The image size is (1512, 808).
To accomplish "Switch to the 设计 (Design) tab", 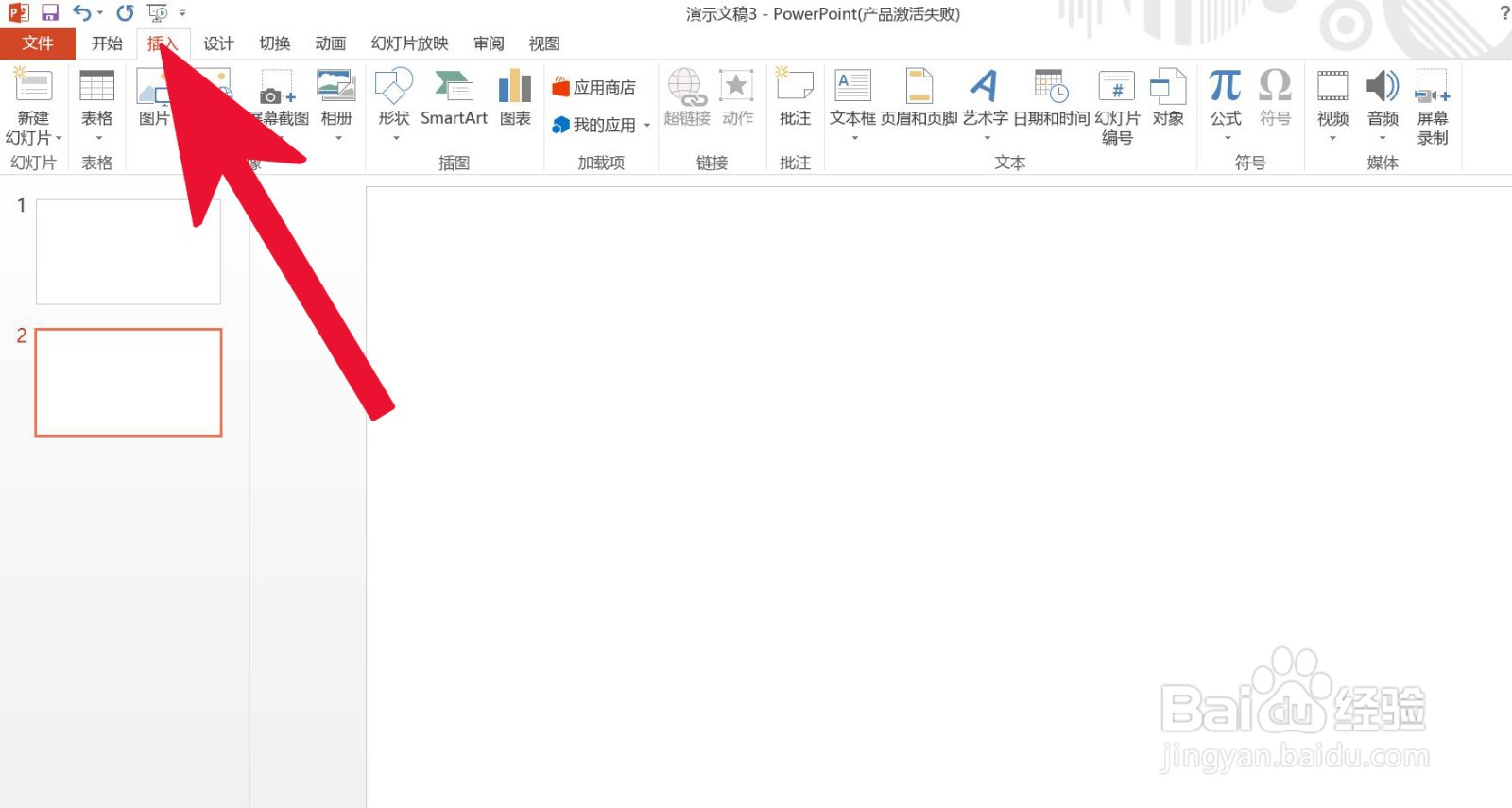I will (x=218, y=43).
